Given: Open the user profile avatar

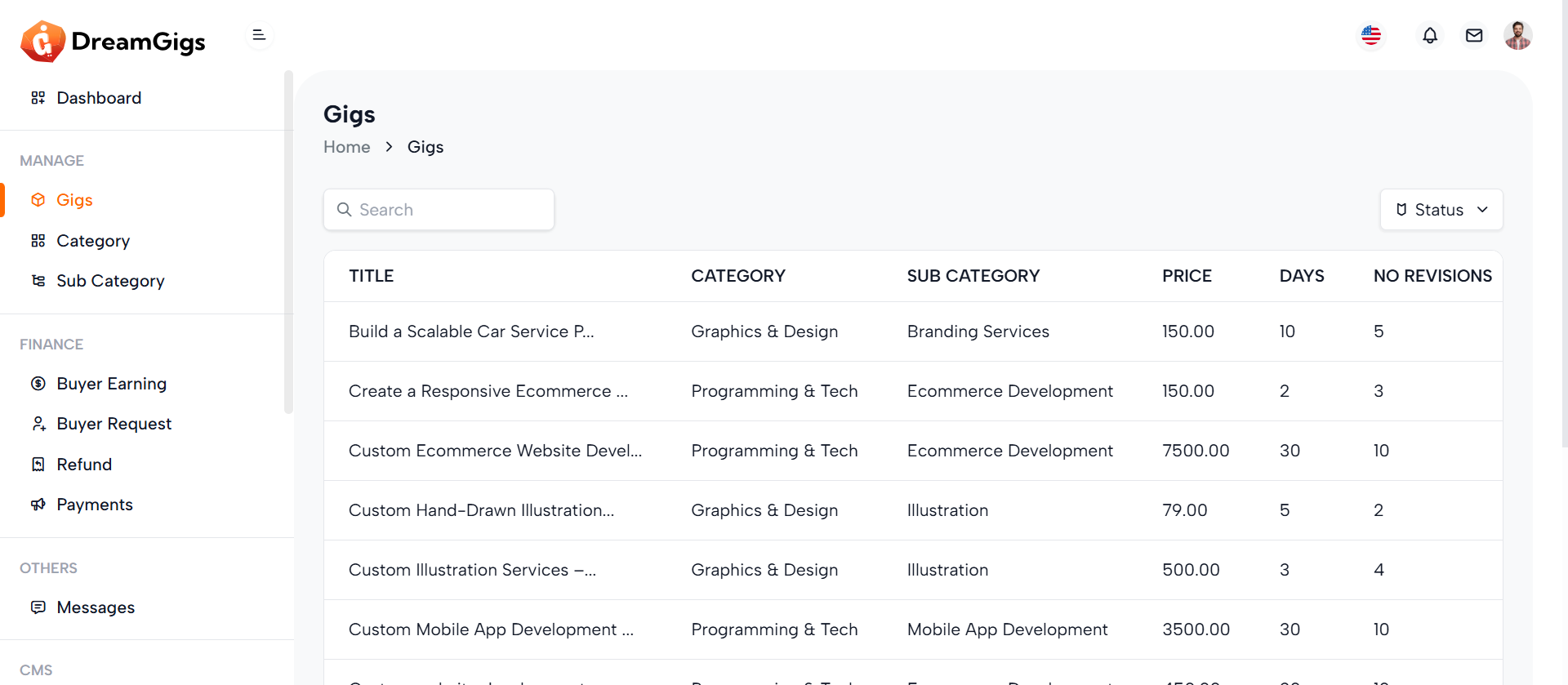Looking at the screenshot, I should click(x=1517, y=36).
